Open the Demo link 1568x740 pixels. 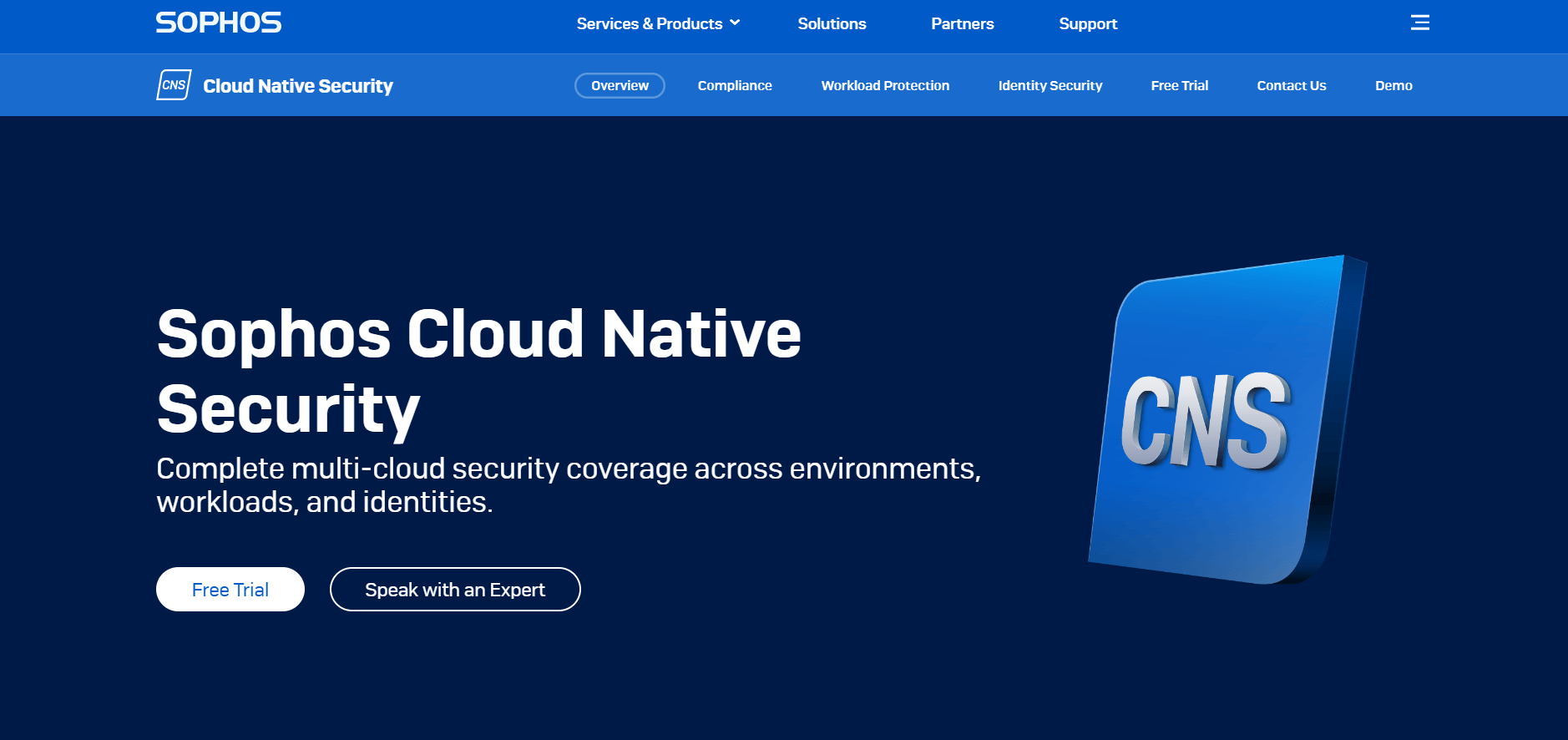point(1393,85)
